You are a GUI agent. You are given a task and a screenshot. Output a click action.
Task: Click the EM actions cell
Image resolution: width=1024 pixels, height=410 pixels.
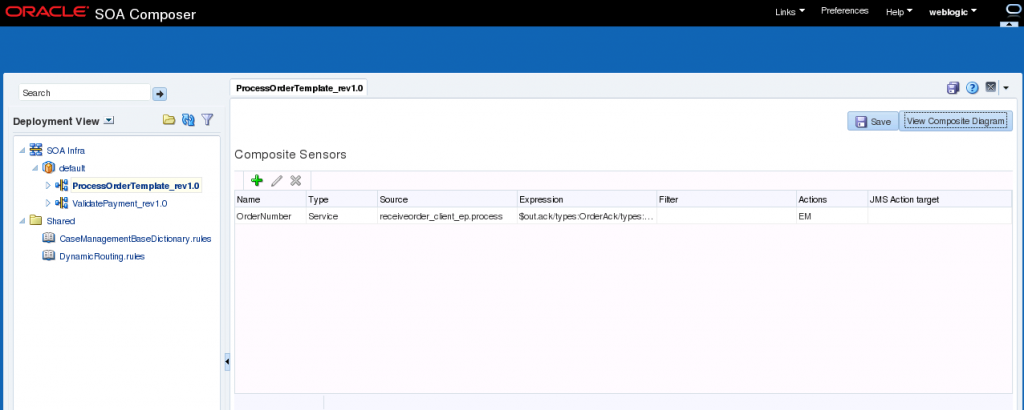831,216
